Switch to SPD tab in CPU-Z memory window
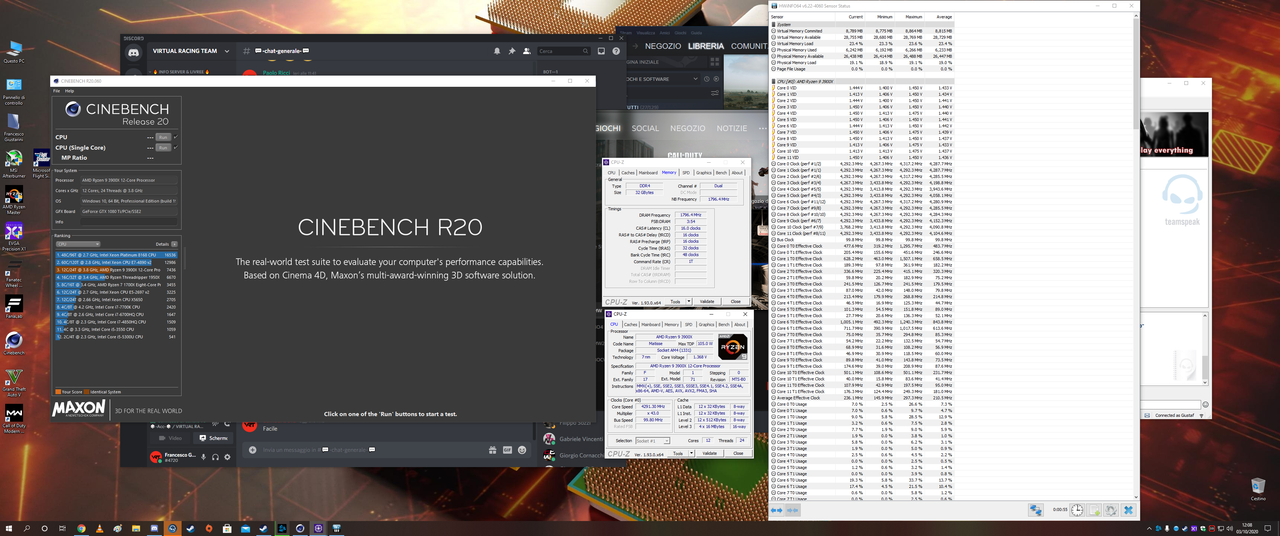This screenshot has height=536, width=1280. point(686,172)
